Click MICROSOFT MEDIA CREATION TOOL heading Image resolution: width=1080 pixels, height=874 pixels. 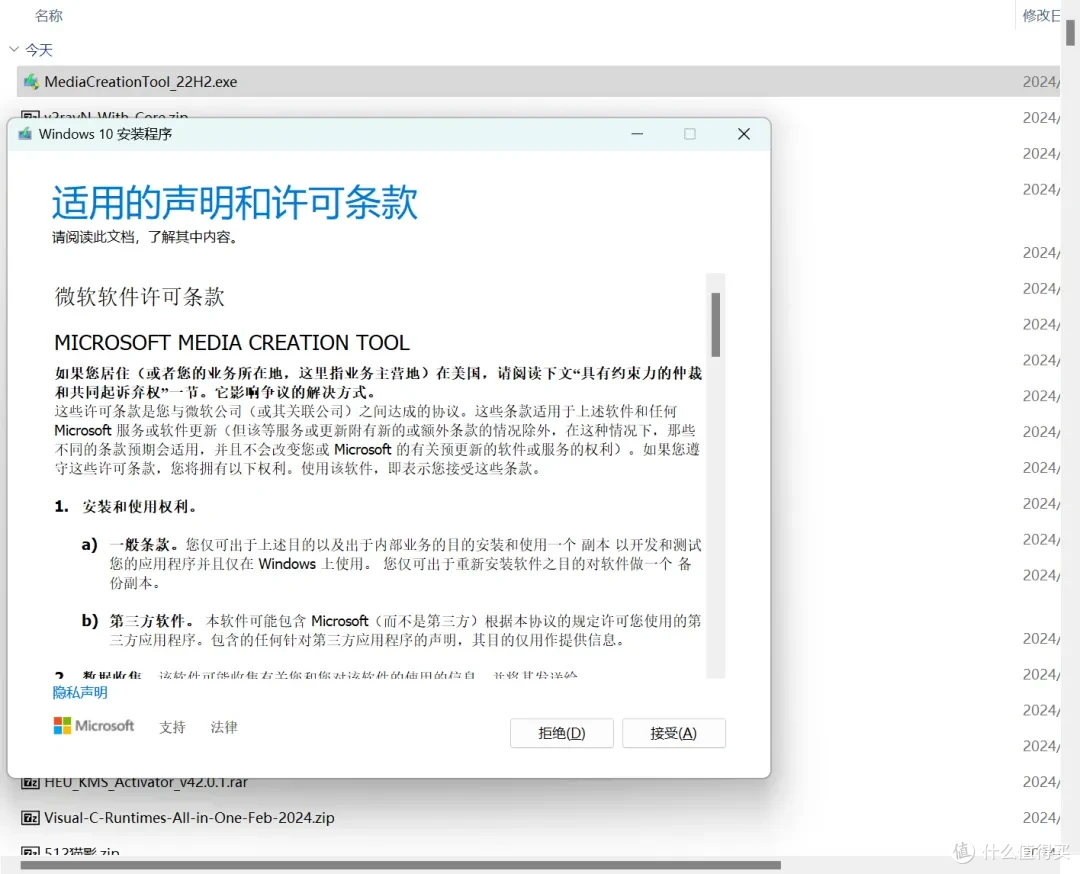point(232,342)
